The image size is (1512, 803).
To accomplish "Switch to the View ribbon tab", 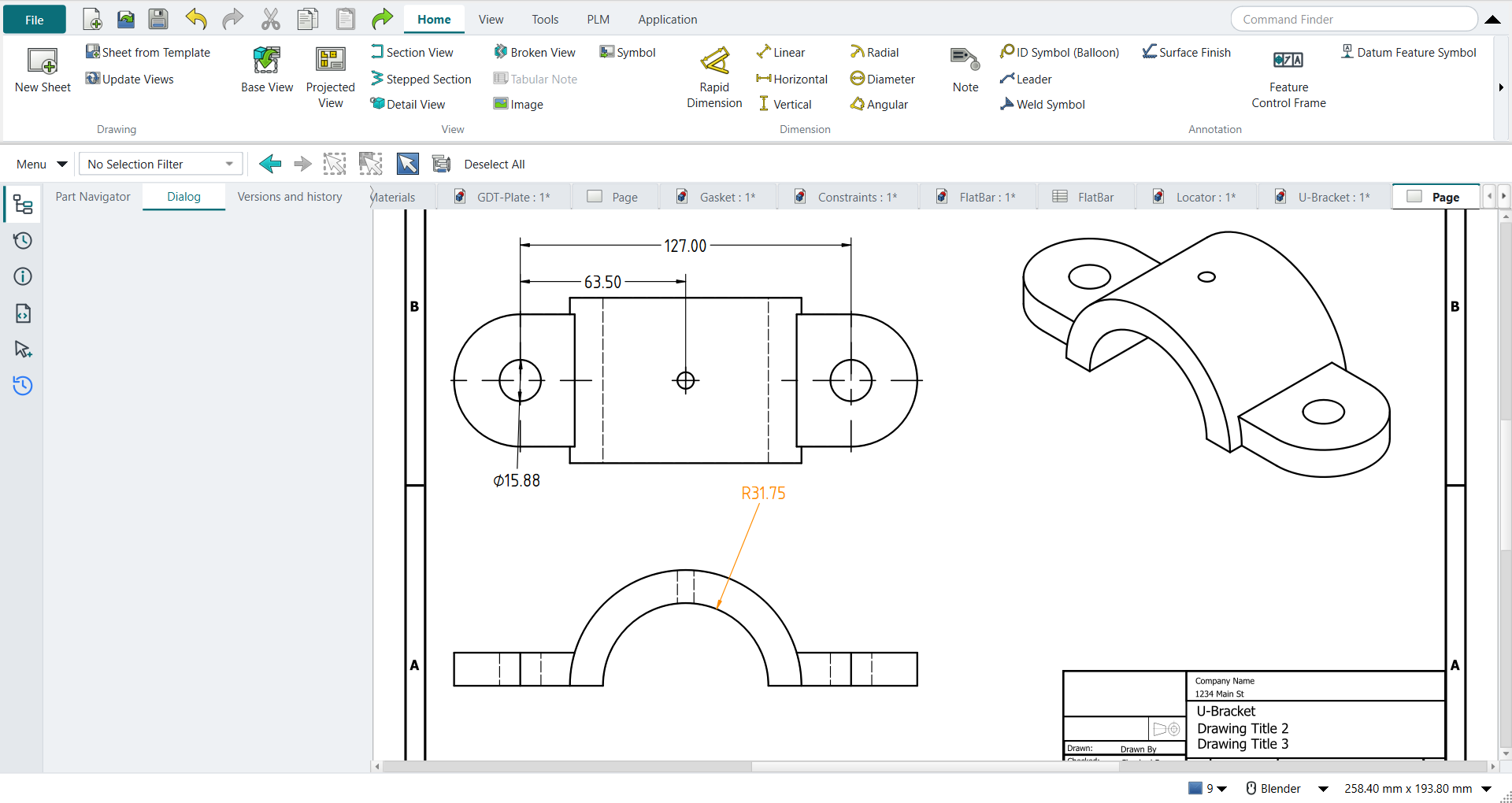I will (x=491, y=20).
